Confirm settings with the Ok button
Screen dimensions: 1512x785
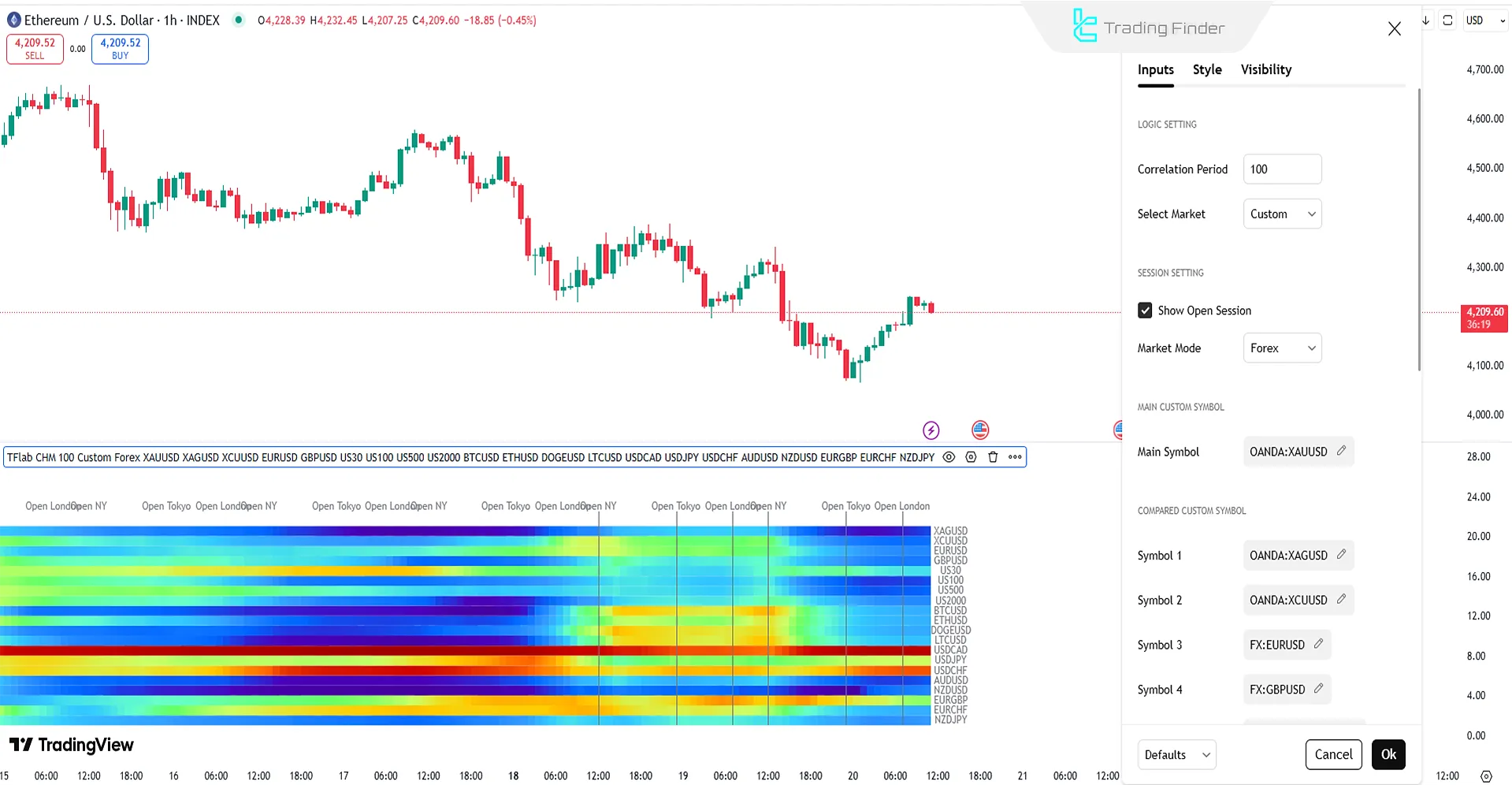1388,754
